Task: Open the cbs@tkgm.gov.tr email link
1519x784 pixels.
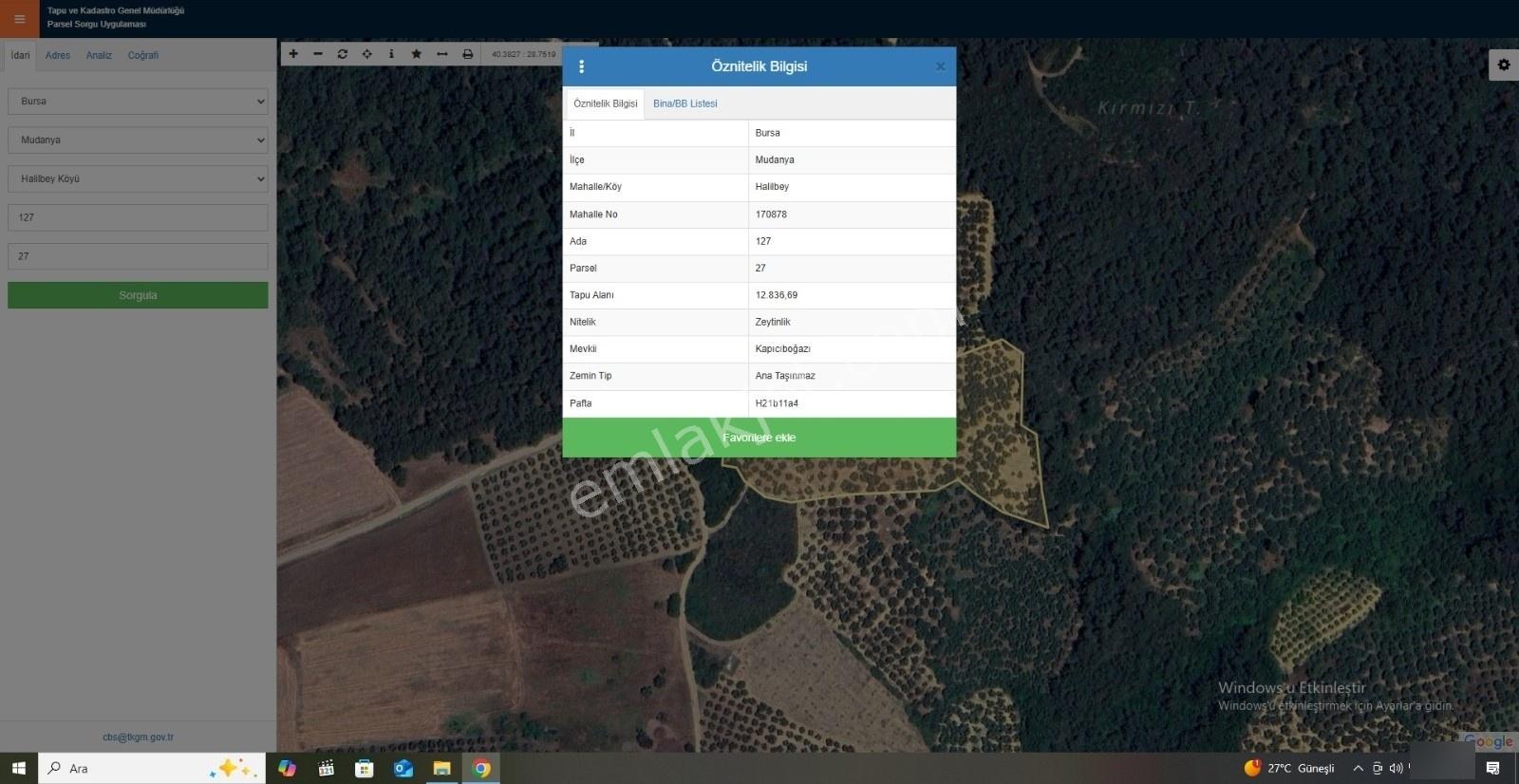Action: (138, 737)
